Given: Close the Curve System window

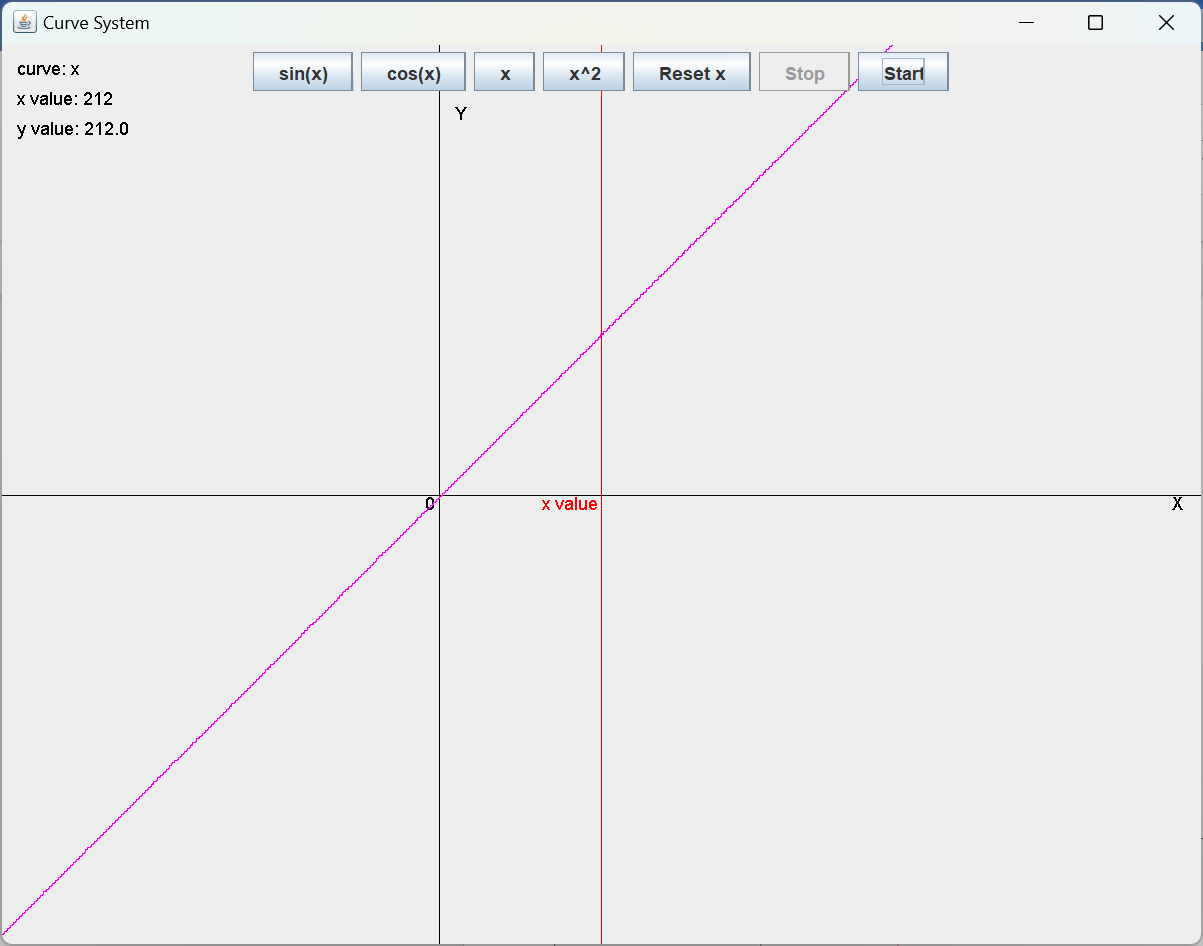Looking at the screenshot, I should click(1166, 22).
